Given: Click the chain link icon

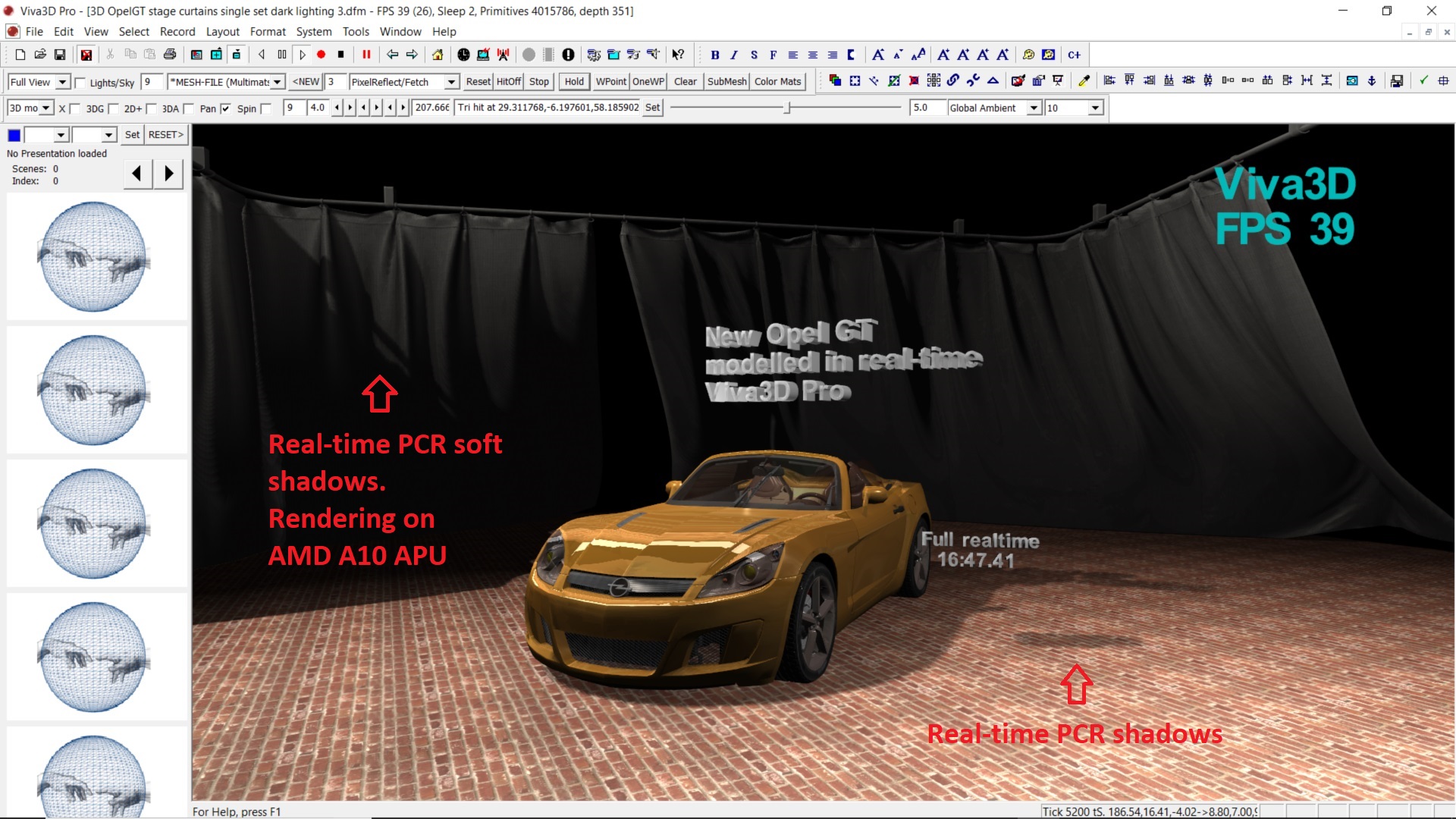Looking at the screenshot, I should click(953, 80).
